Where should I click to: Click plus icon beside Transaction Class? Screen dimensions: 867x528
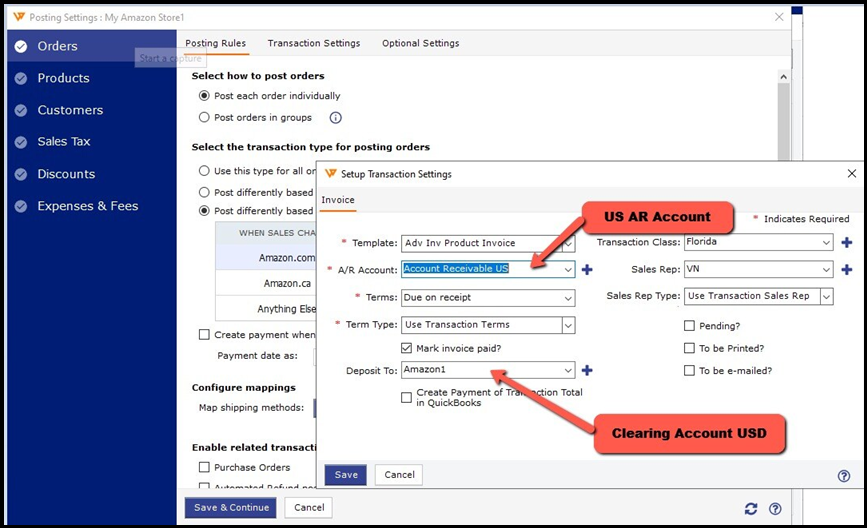(846, 243)
